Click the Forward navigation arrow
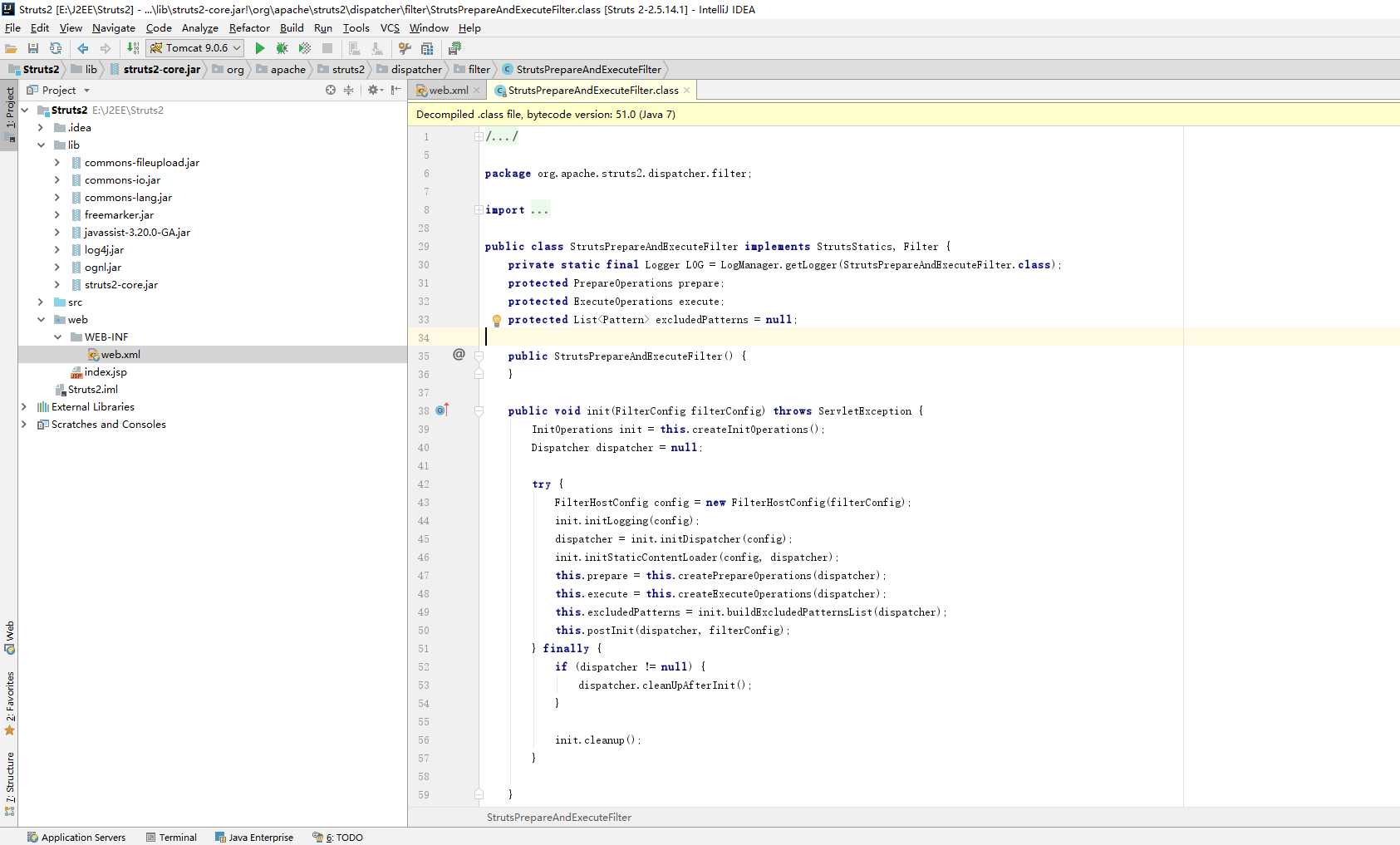1400x845 pixels. (x=106, y=48)
